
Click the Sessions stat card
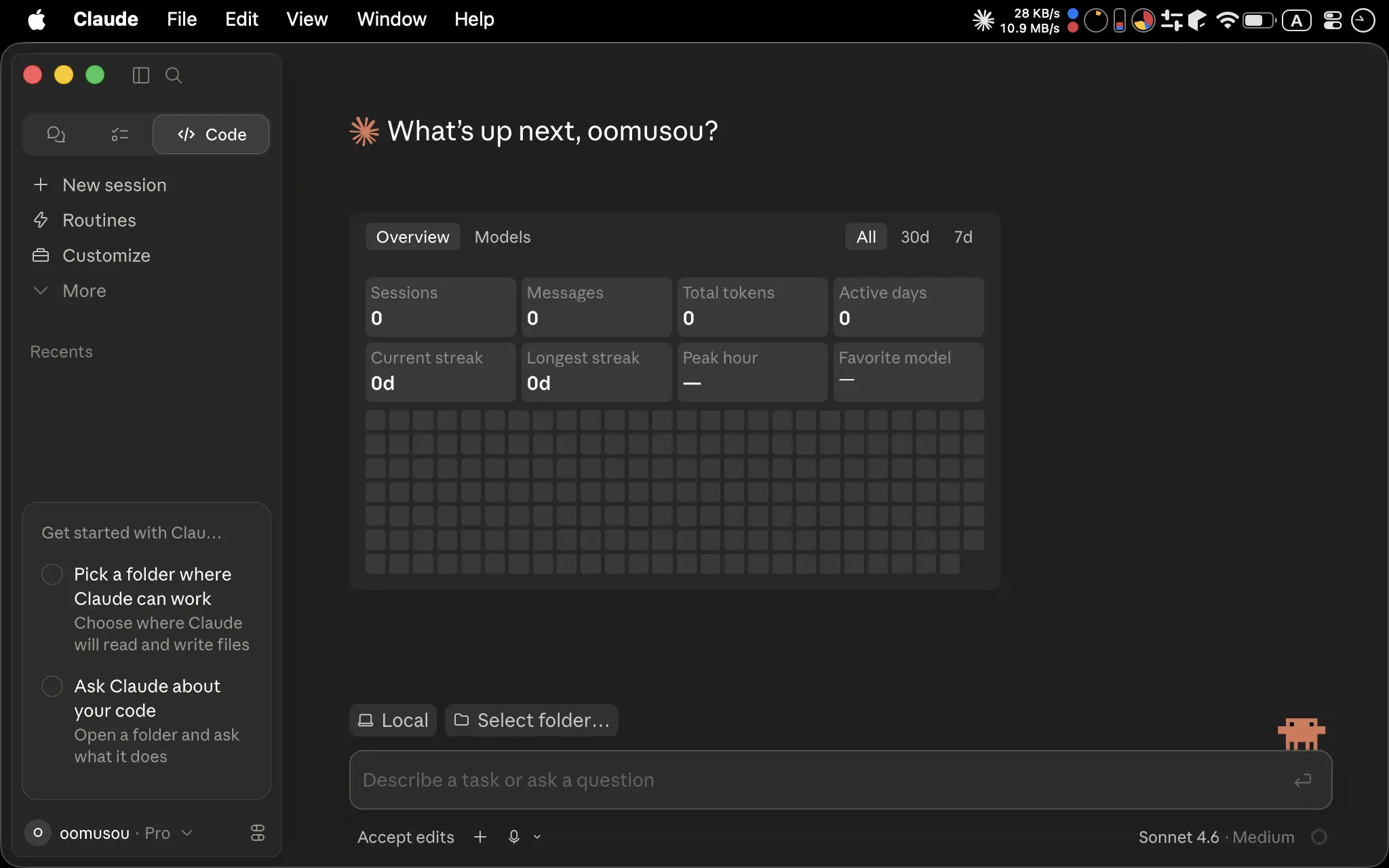(440, 307)
